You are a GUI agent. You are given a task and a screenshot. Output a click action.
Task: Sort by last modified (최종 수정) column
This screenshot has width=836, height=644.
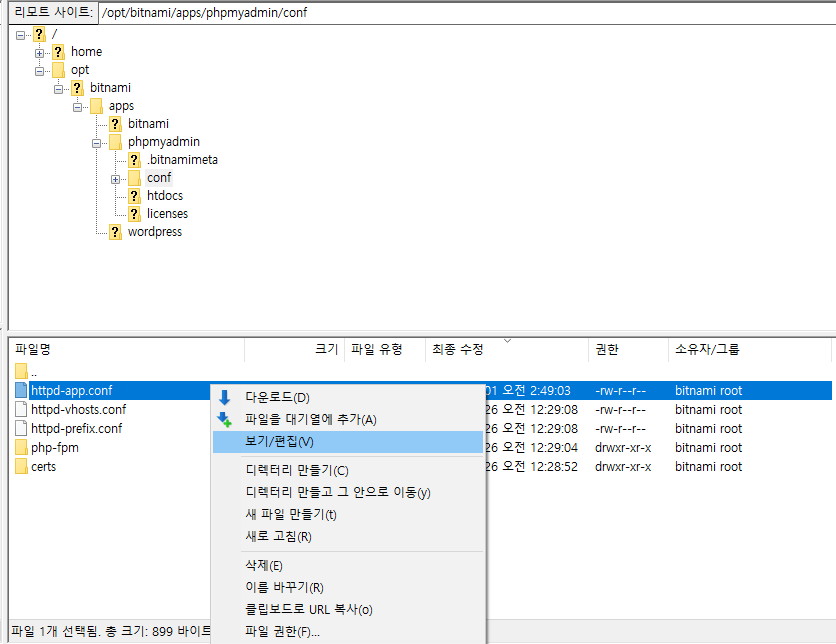(507, 349)
